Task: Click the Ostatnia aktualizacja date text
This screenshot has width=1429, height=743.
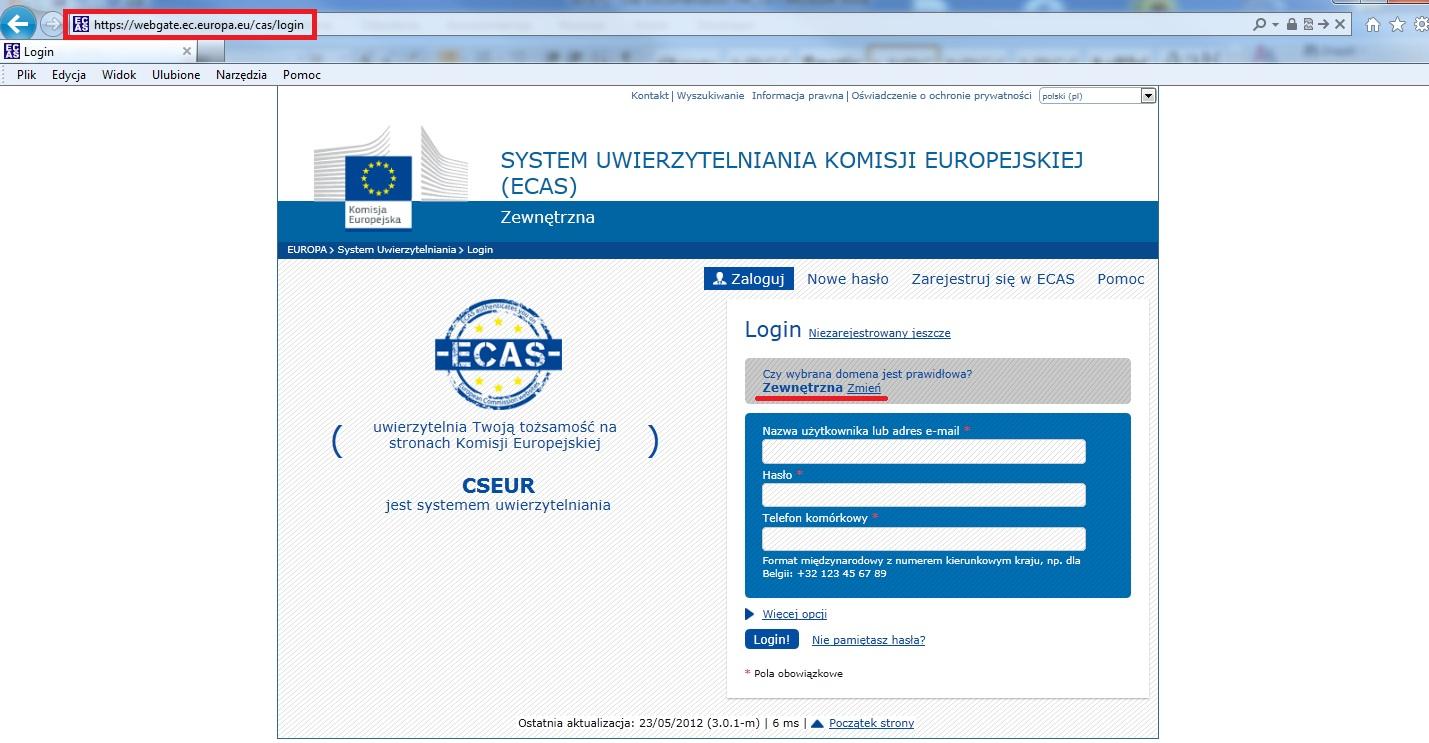Action: point(641,723)
